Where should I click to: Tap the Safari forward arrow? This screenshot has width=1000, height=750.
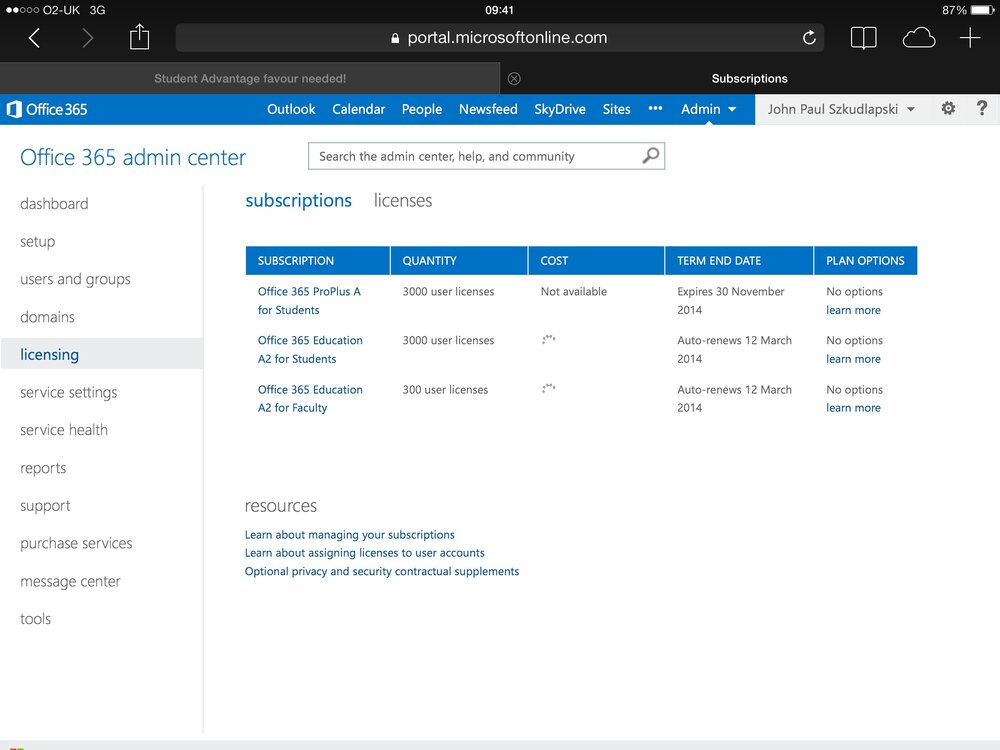[x=87, y=38]
